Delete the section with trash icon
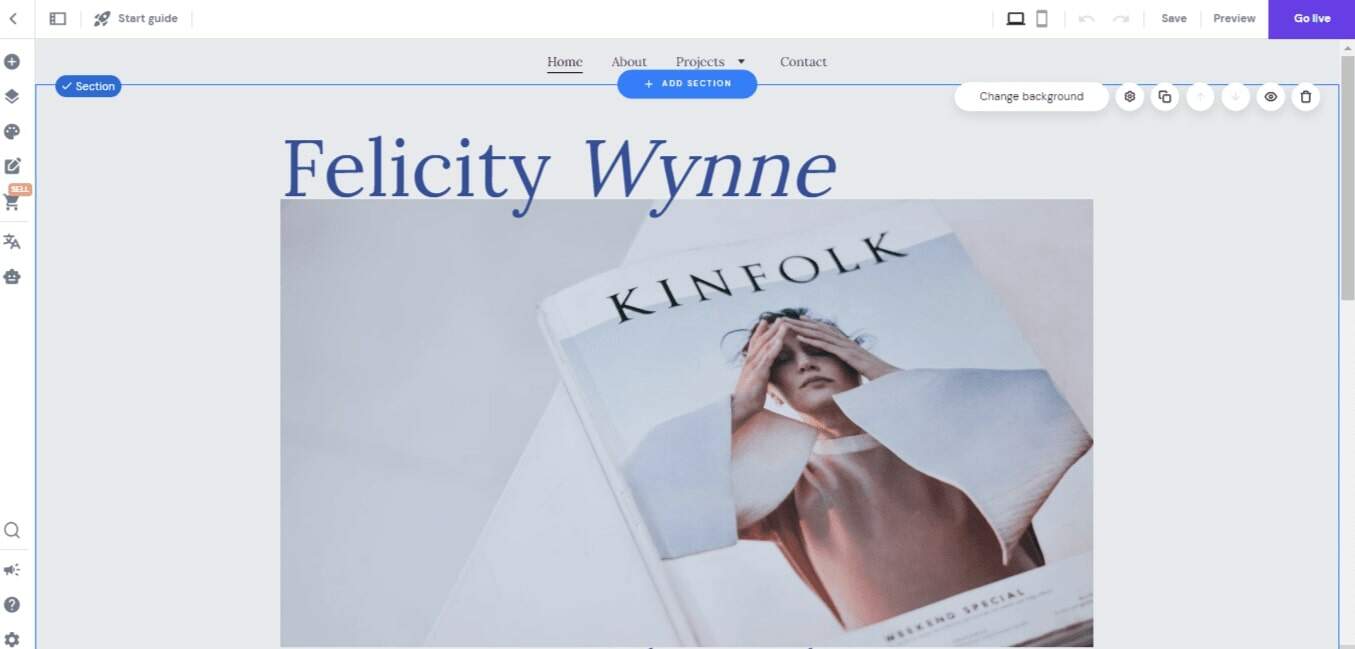 pyautogui.click(x=1306, y=97)
